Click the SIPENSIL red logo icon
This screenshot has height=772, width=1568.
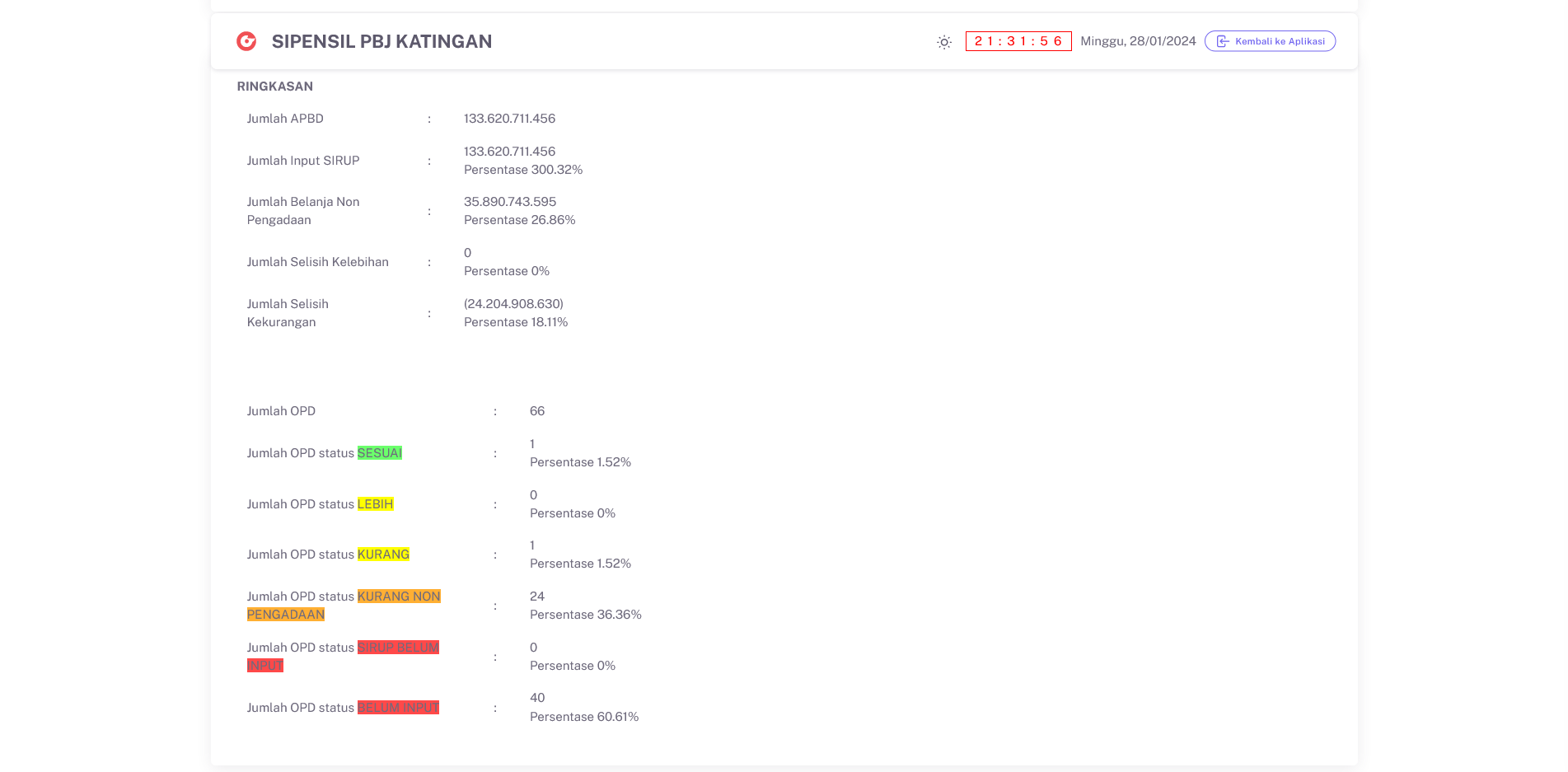(x=246, y=41)
